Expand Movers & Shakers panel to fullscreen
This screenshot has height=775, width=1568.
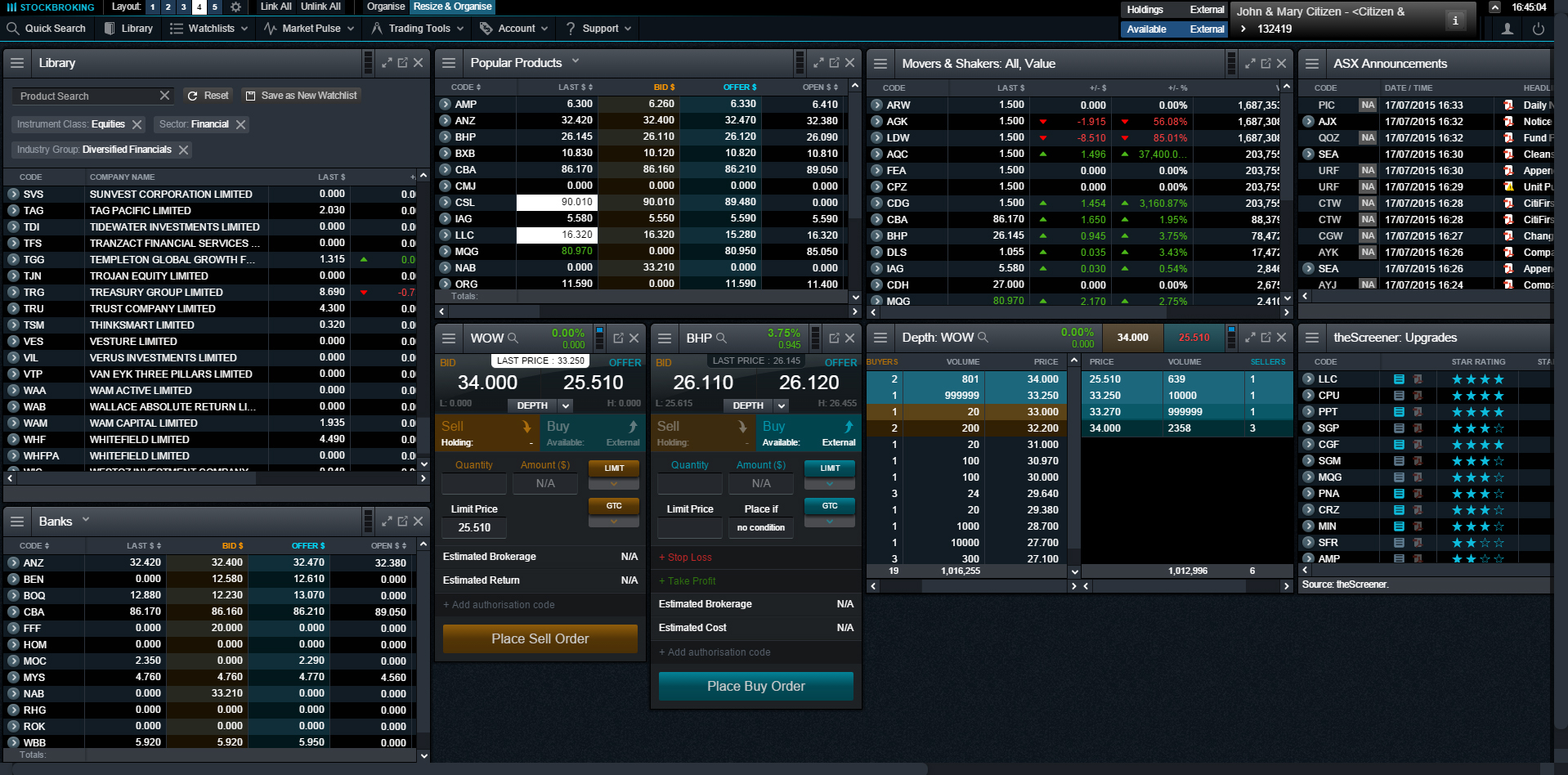(x=1249, y=63)
